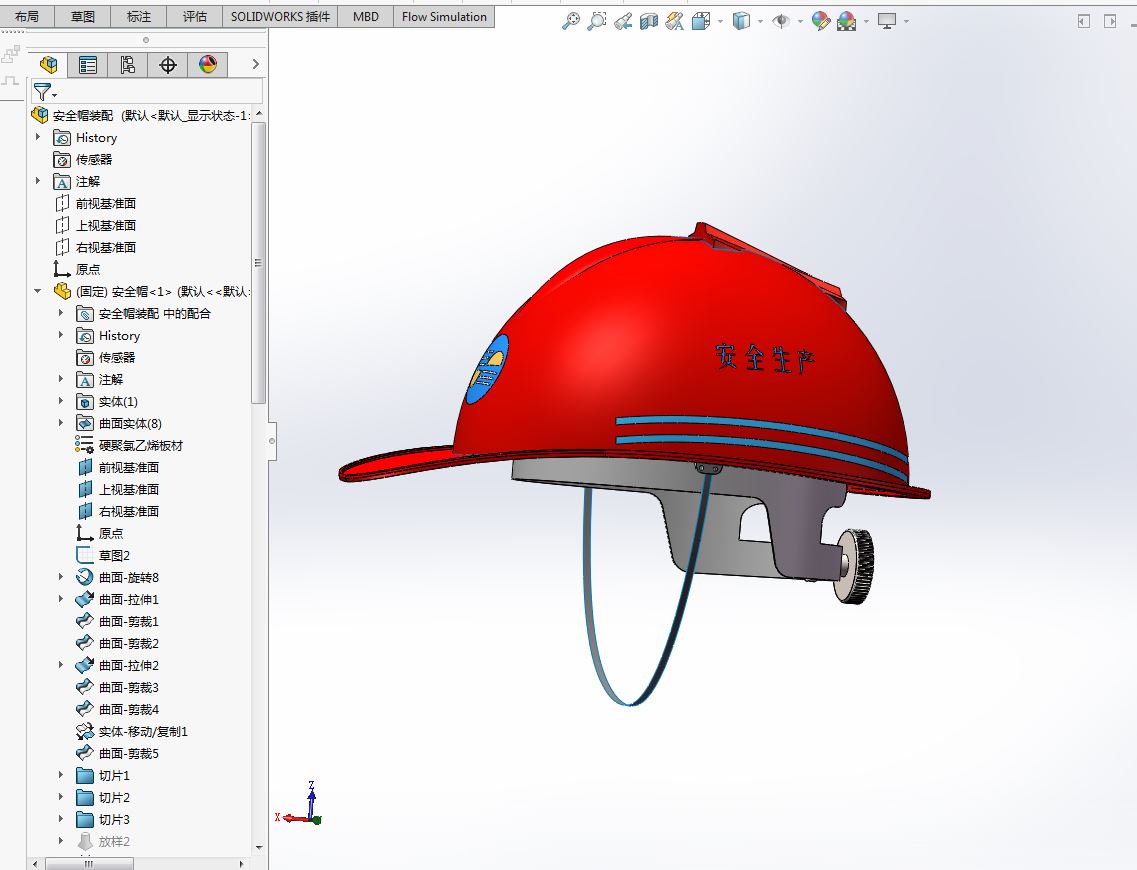1137x870 pixels.
Task: Open the ConfigurationManager tab
Action: pos(128,65)
